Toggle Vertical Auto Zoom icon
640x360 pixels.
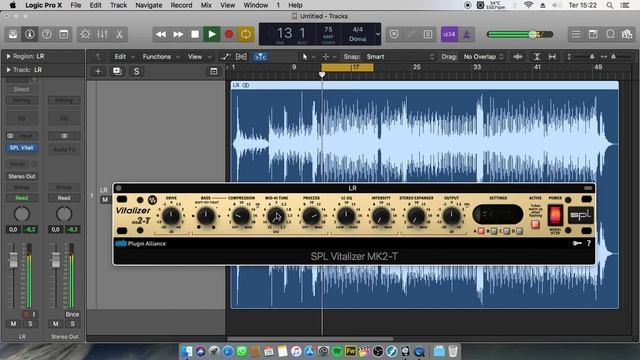point(537,57)
